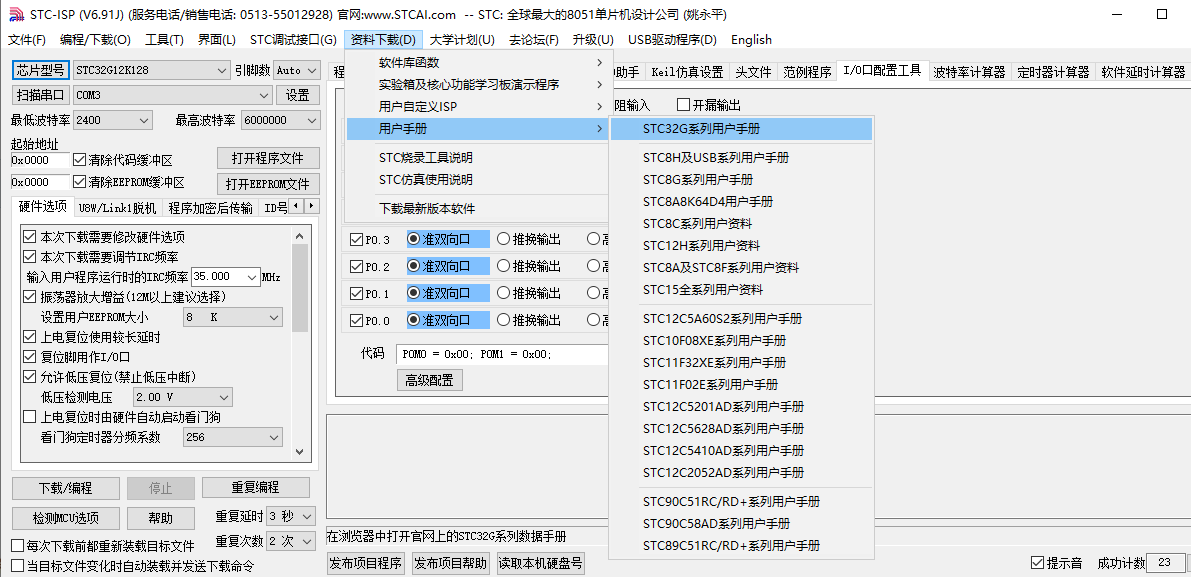The height and width of the screenshot is (577, 1191).
Task: Click 打开EEPROM文件 button
Action: pos(267,184)
